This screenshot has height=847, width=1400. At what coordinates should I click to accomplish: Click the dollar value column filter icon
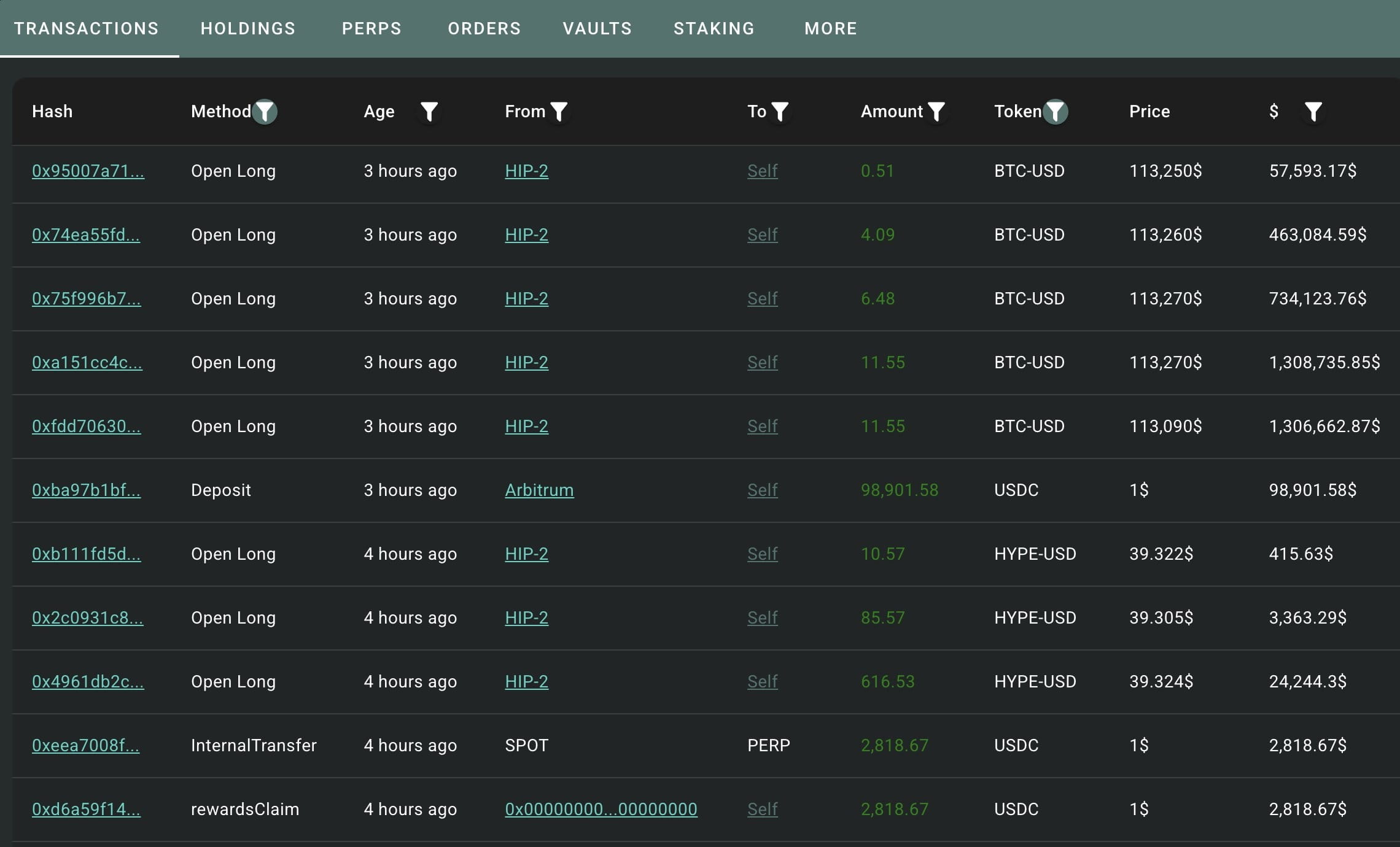(x=1313, y=112)
